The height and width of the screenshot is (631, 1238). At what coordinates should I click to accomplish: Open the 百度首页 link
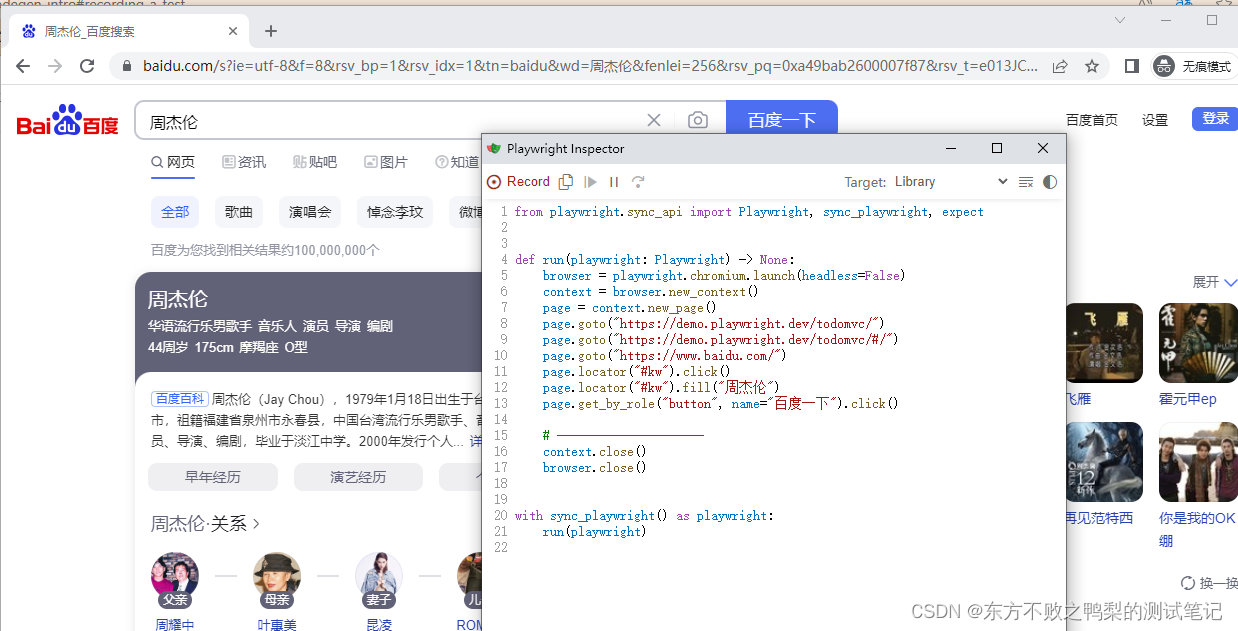coord(1092,120)
